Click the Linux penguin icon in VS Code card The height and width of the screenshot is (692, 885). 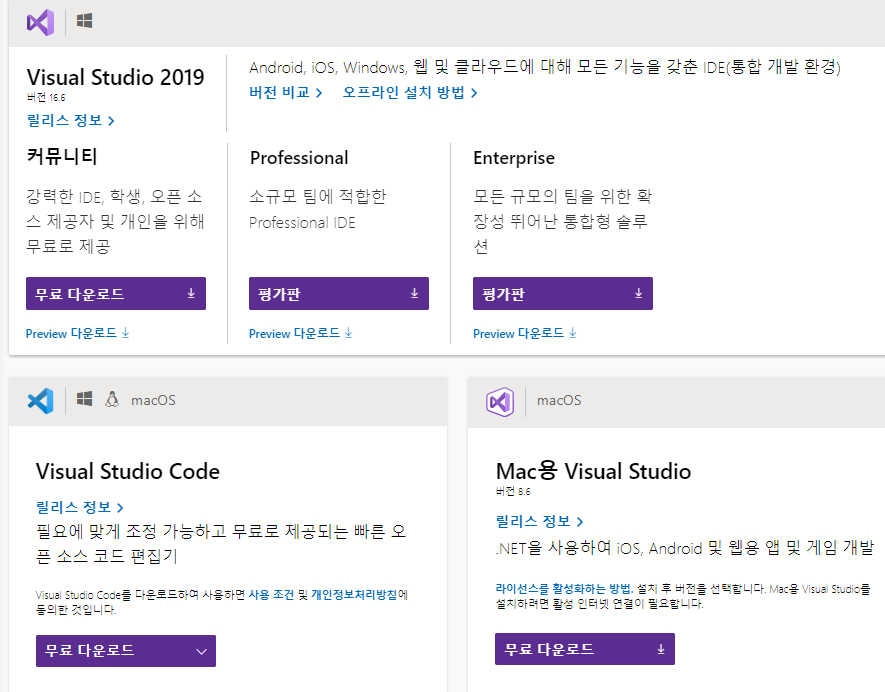point(112,399)
